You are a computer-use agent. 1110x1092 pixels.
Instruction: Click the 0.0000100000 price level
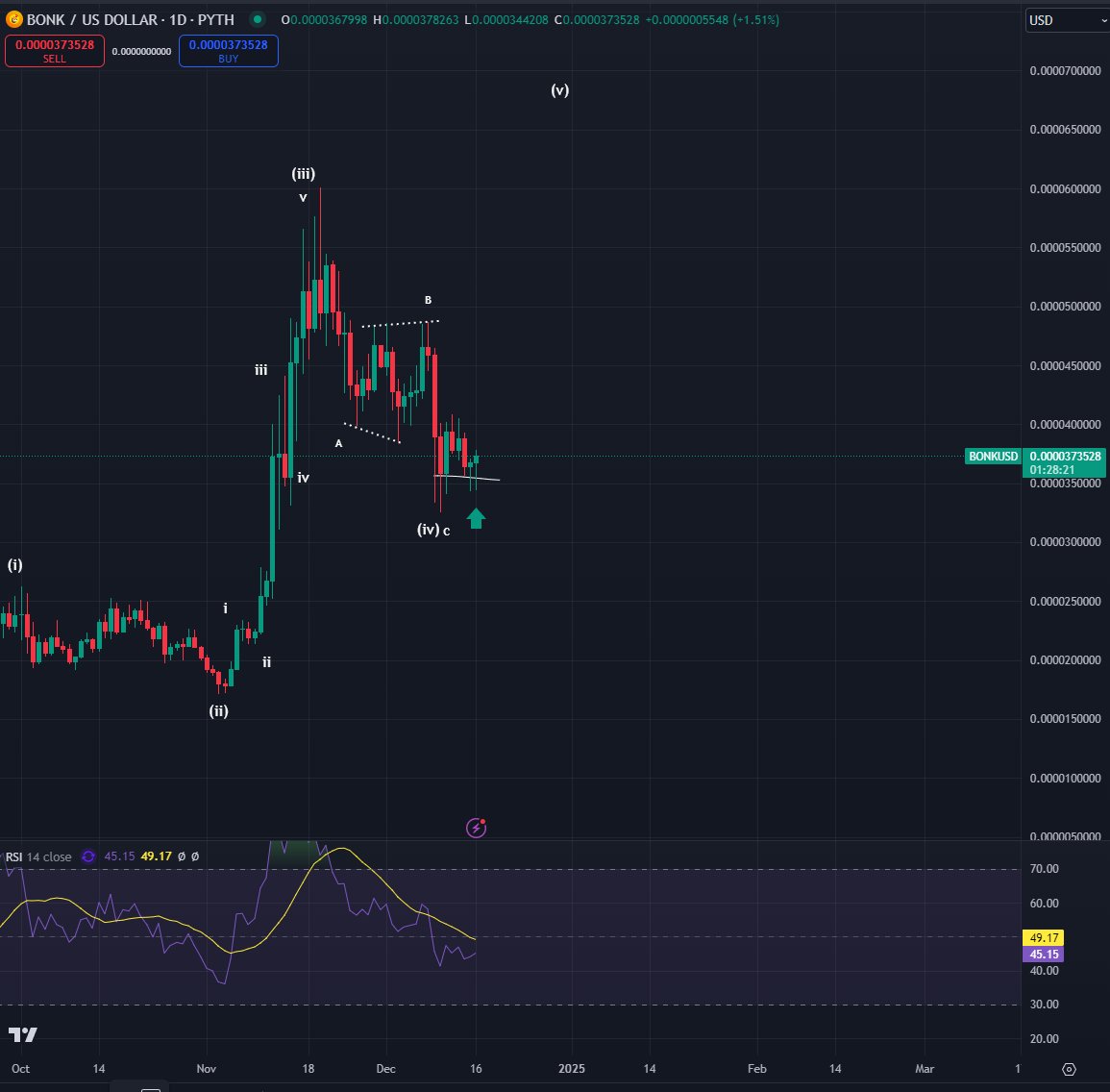click(1065, 779)
